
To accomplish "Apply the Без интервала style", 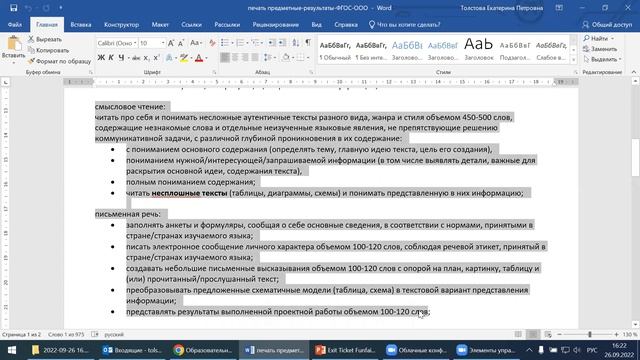I will [x=371, y=50].
